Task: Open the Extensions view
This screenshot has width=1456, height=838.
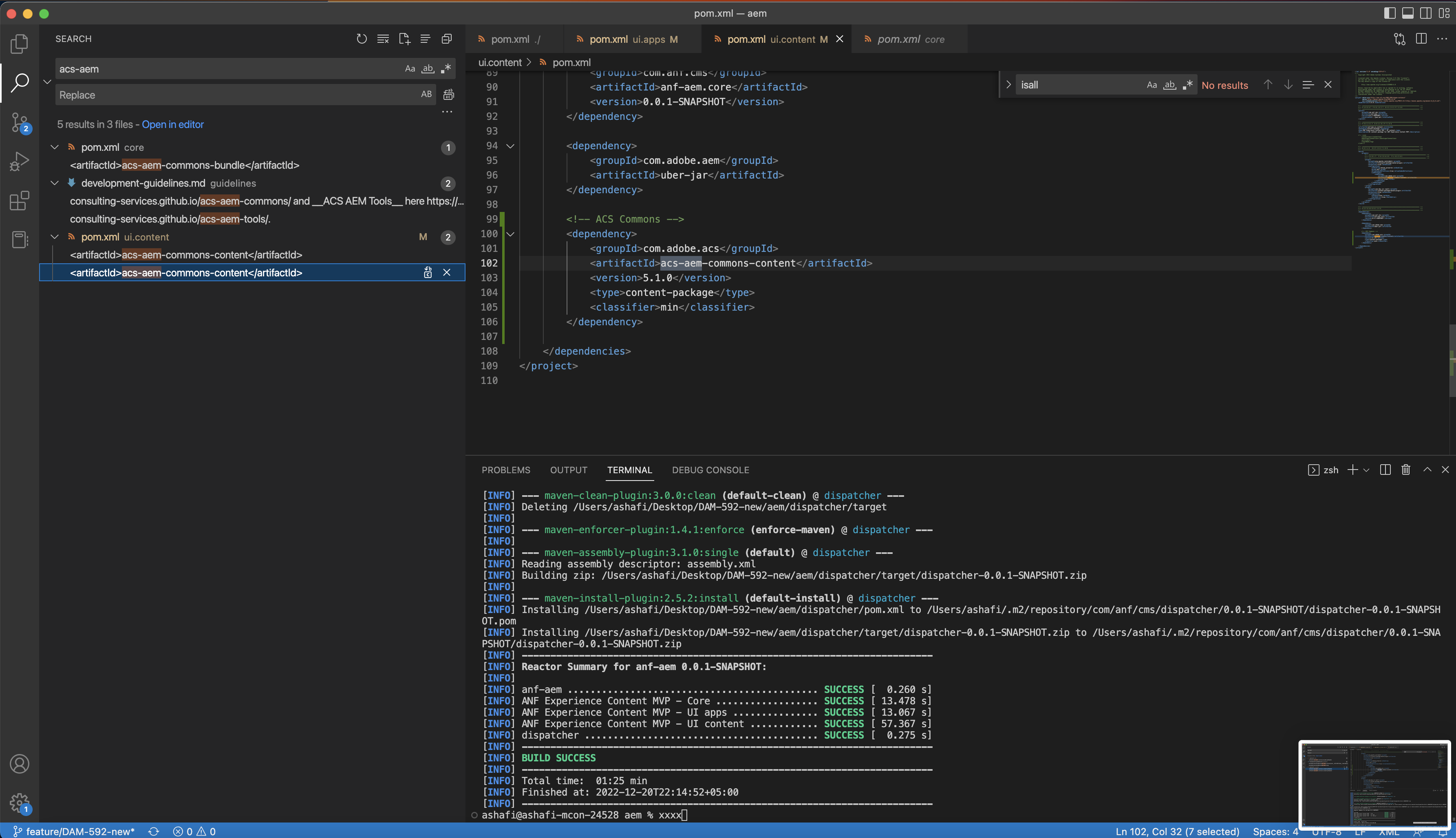Action: [19, 201]
